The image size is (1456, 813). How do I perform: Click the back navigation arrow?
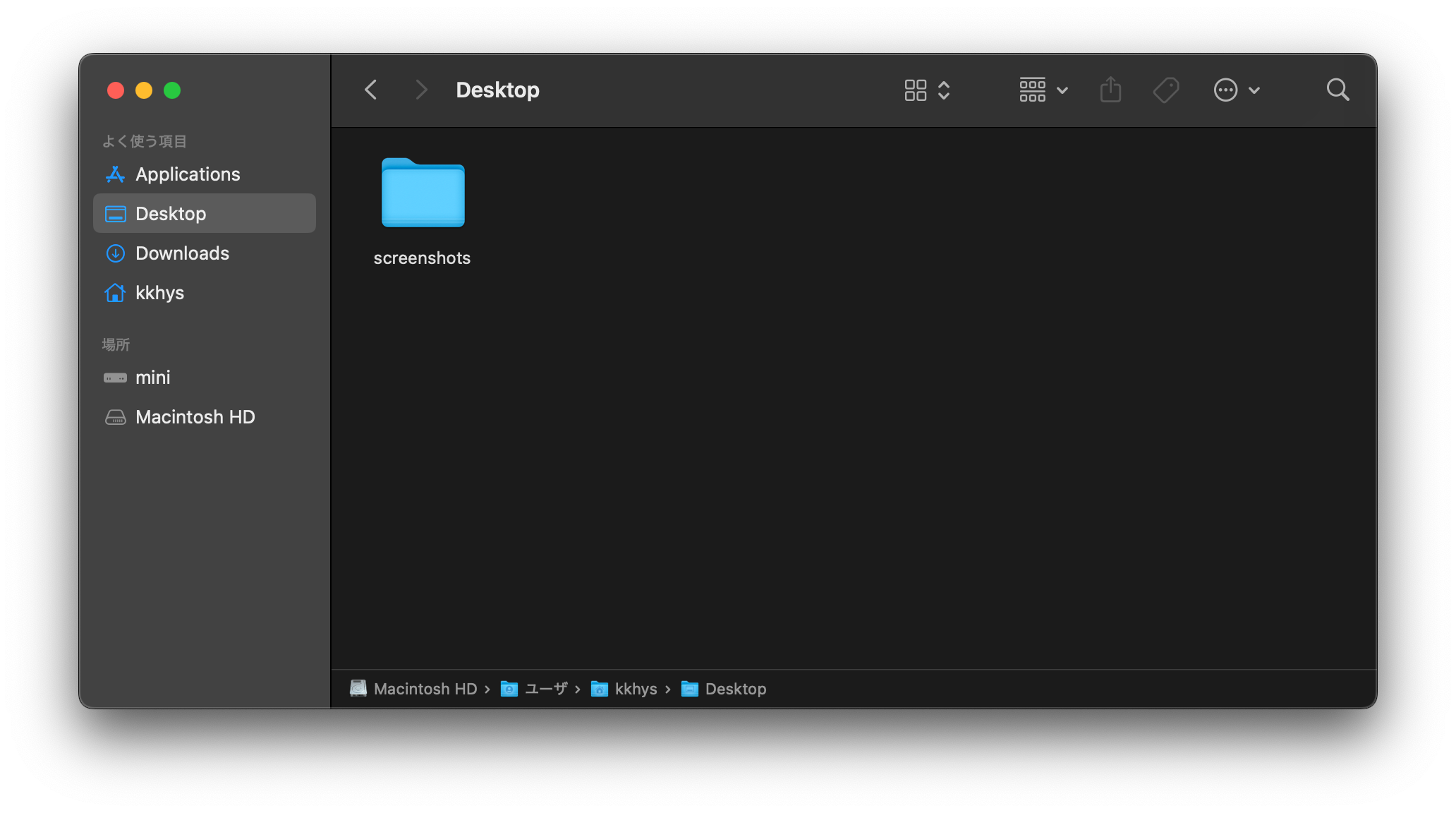pyautogui.click(x=370, y=89)
